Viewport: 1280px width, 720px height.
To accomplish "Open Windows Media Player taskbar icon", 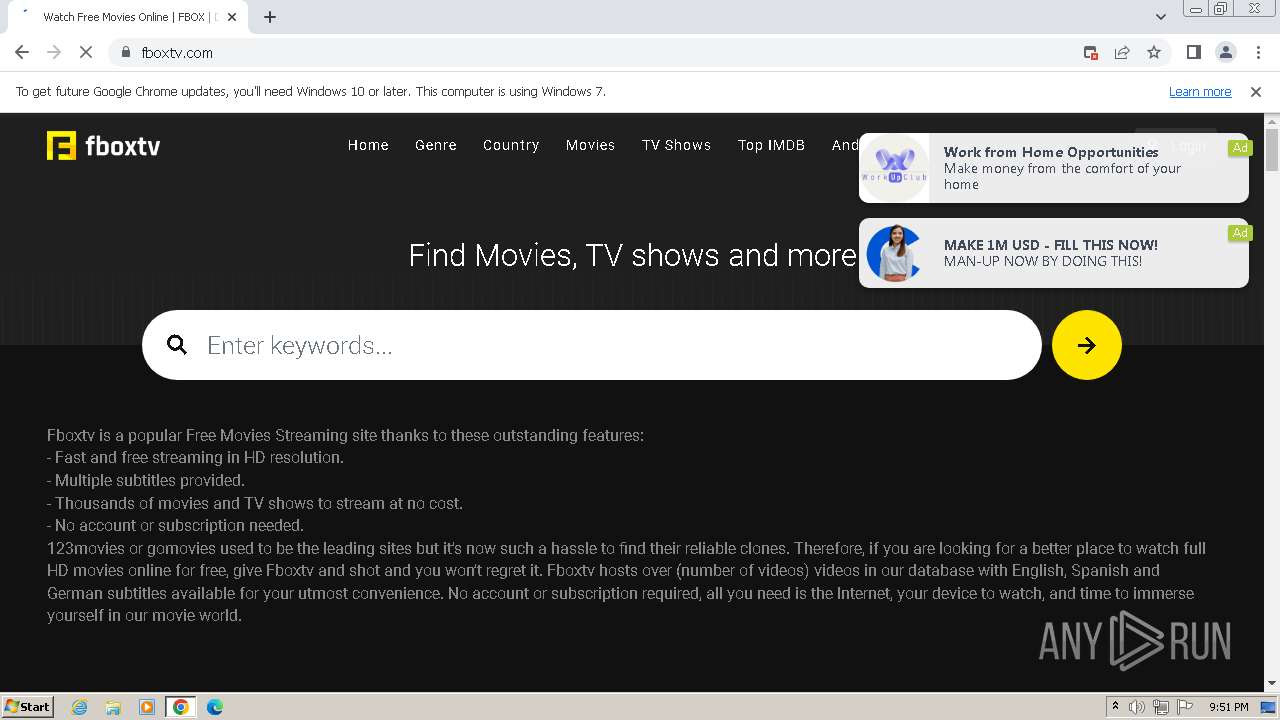I will (x=147, y=707).
